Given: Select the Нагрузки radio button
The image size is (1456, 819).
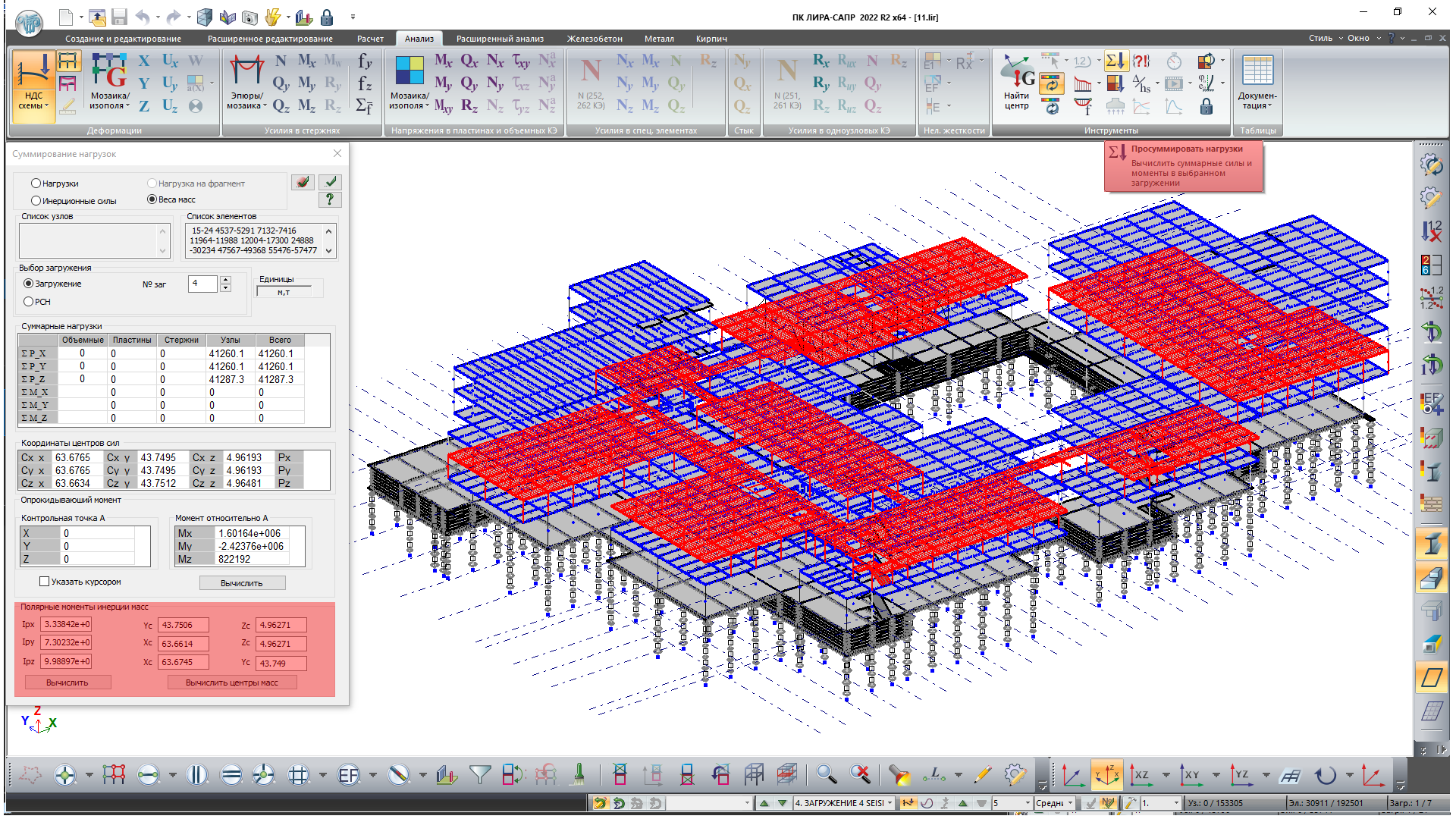Looking at the screenshot, I should point(36,184).
